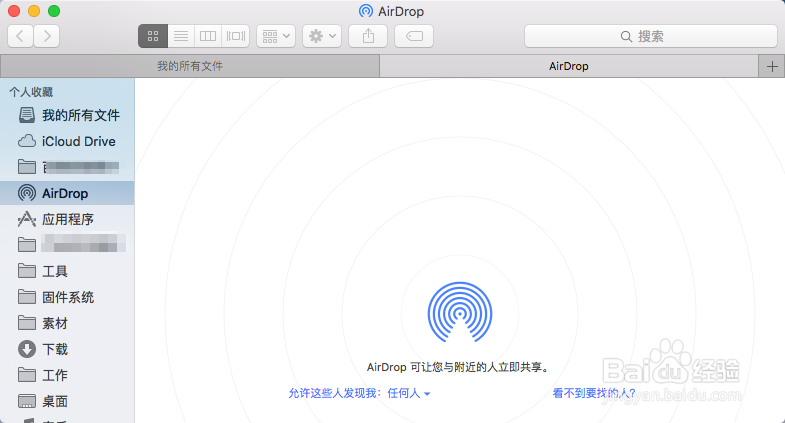Go forward with the right arrow button
The height and width of the screenshot is (423, 785).
pyautogui.click(x=47, y=36)
